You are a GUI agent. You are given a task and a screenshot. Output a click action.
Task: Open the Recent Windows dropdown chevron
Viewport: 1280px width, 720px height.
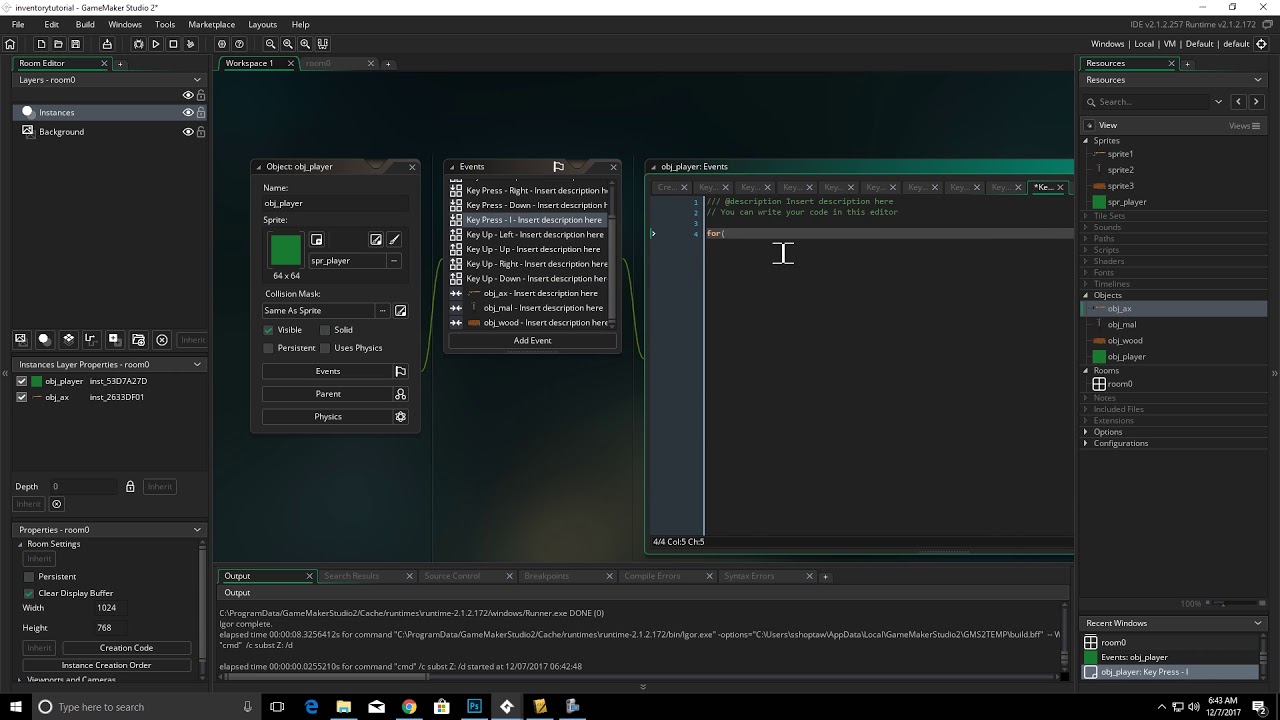[x=1258, y=624]
